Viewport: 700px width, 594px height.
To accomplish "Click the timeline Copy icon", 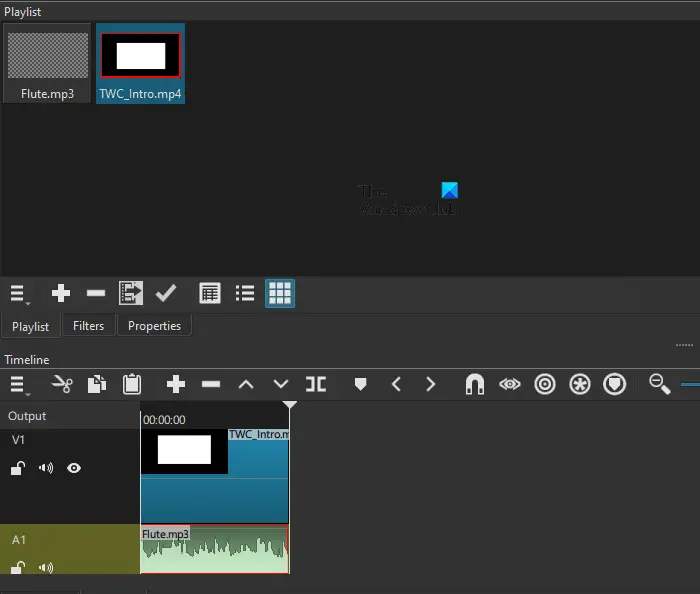I will pyautogui.click(x=97, y=384).
